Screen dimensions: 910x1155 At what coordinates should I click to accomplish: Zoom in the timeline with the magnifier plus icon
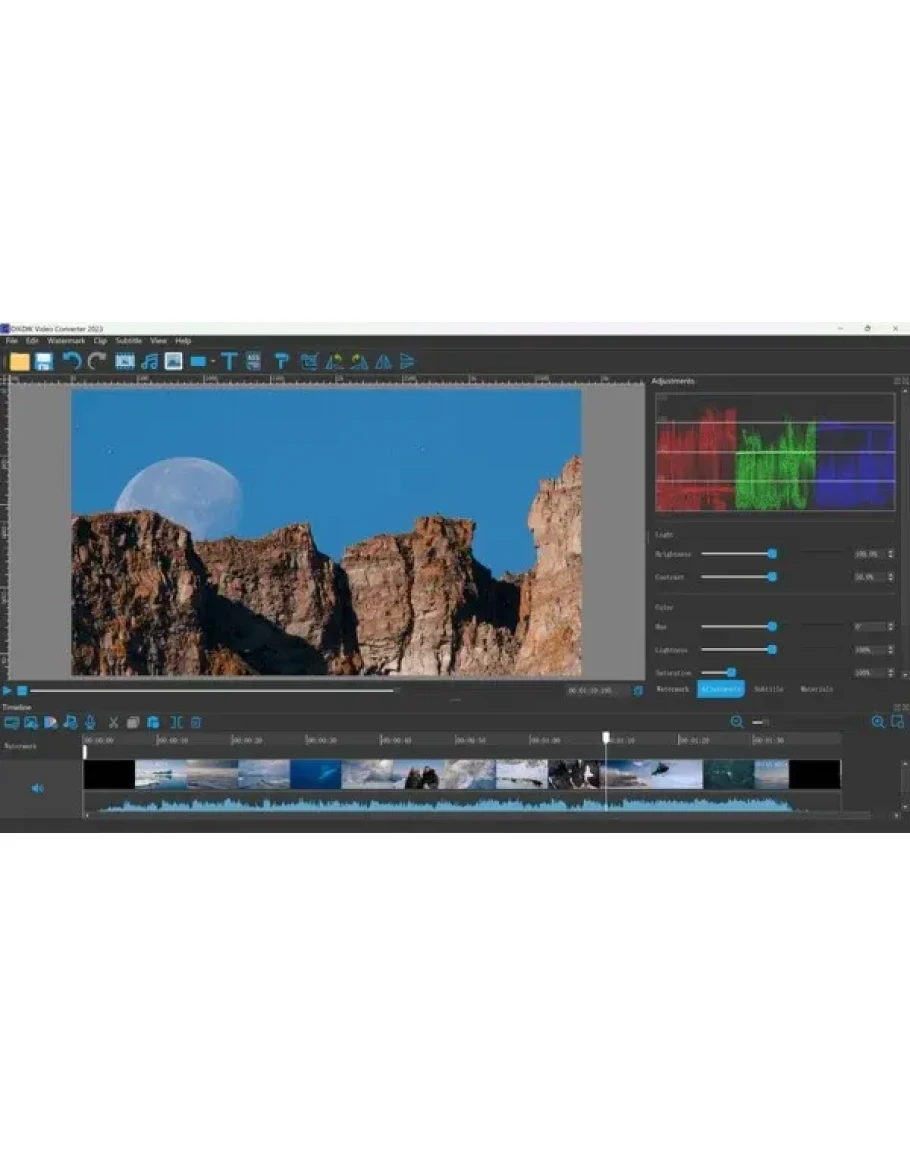[x=878, y=722]
